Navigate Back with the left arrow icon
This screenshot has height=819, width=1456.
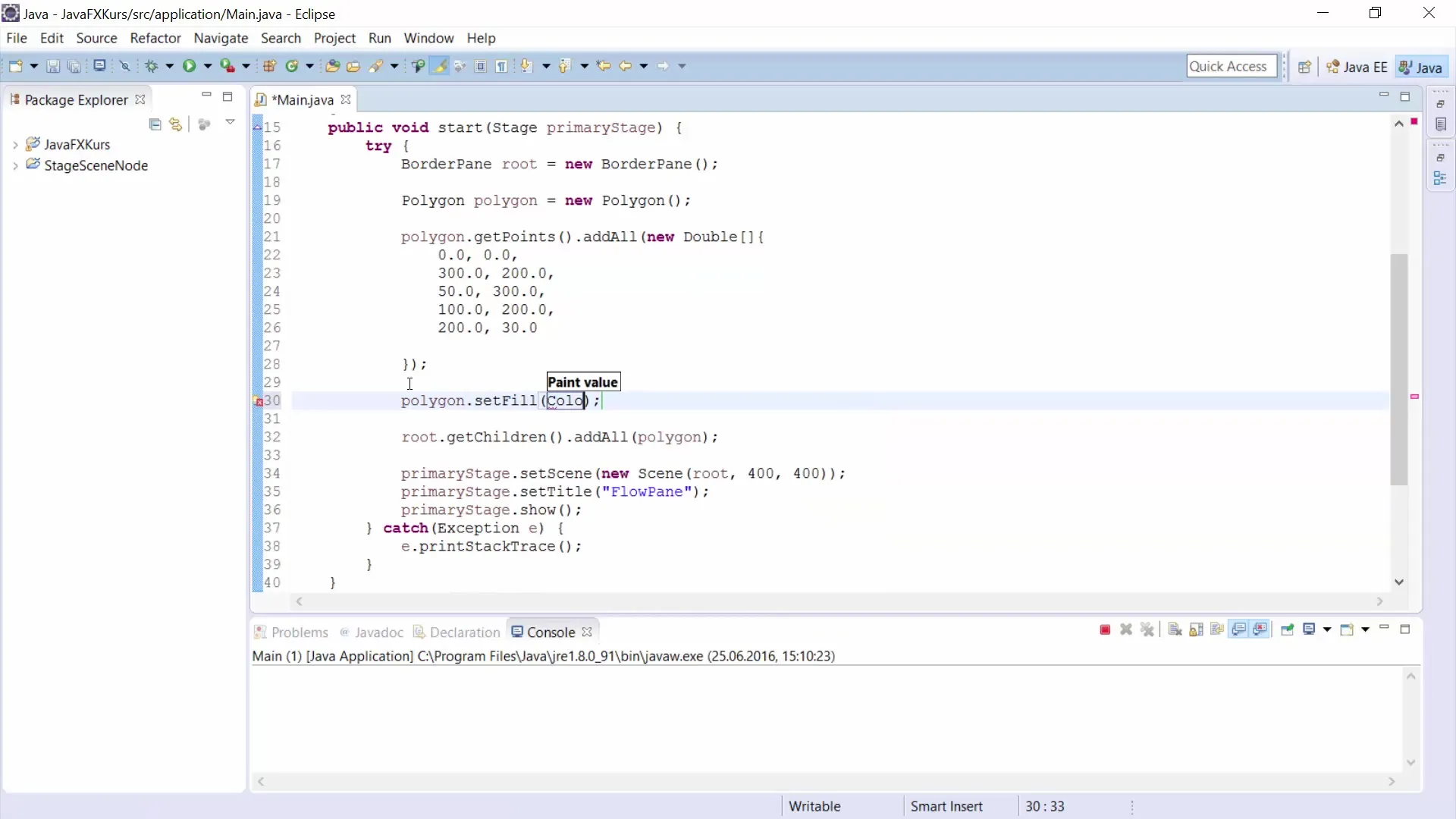click(626, 66)
